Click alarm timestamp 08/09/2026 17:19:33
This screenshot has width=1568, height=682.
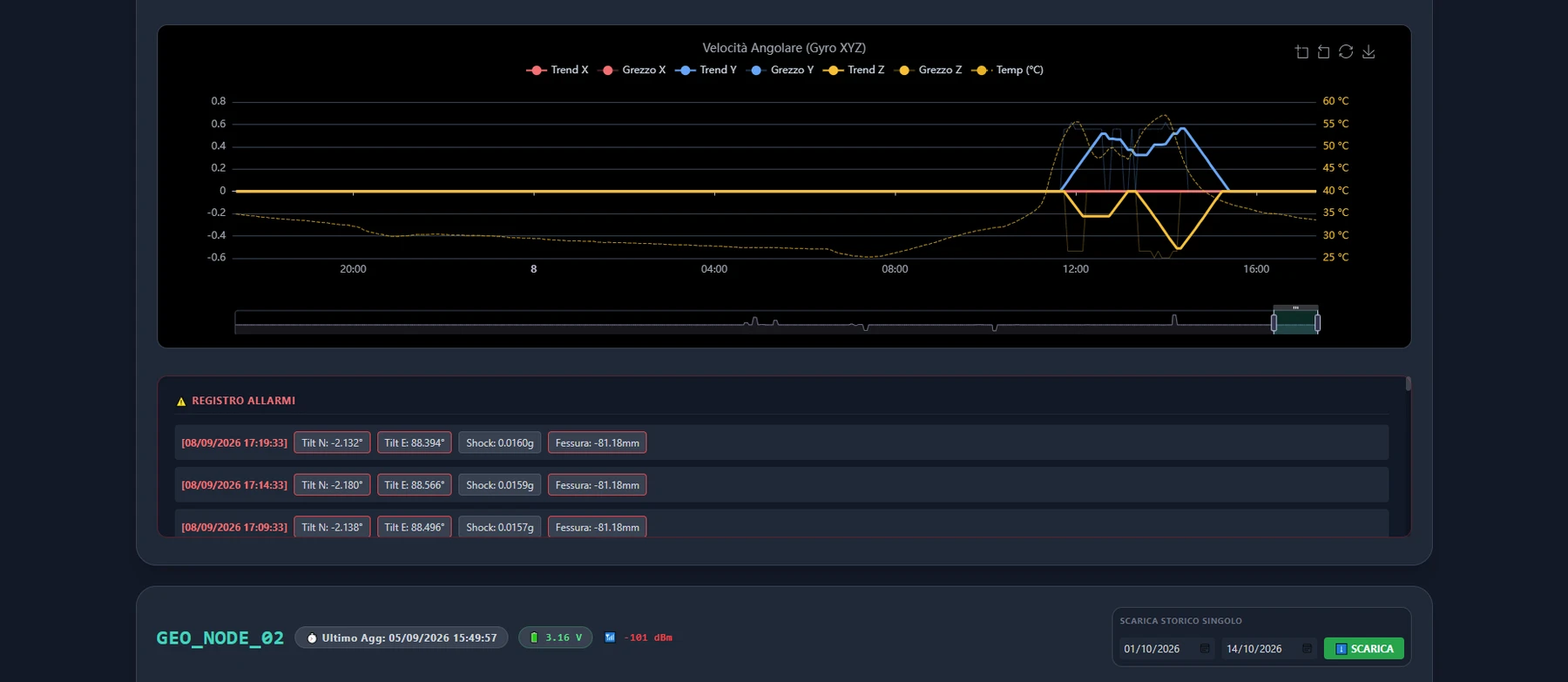click(234, 443)
